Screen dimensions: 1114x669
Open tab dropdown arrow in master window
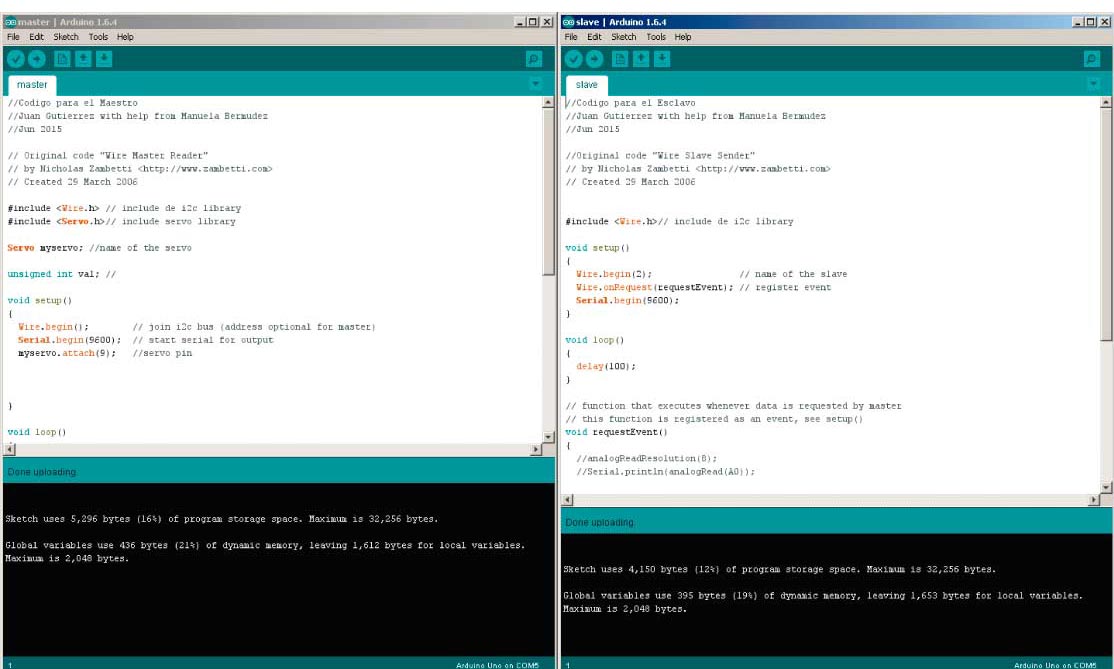pos(536,84)
